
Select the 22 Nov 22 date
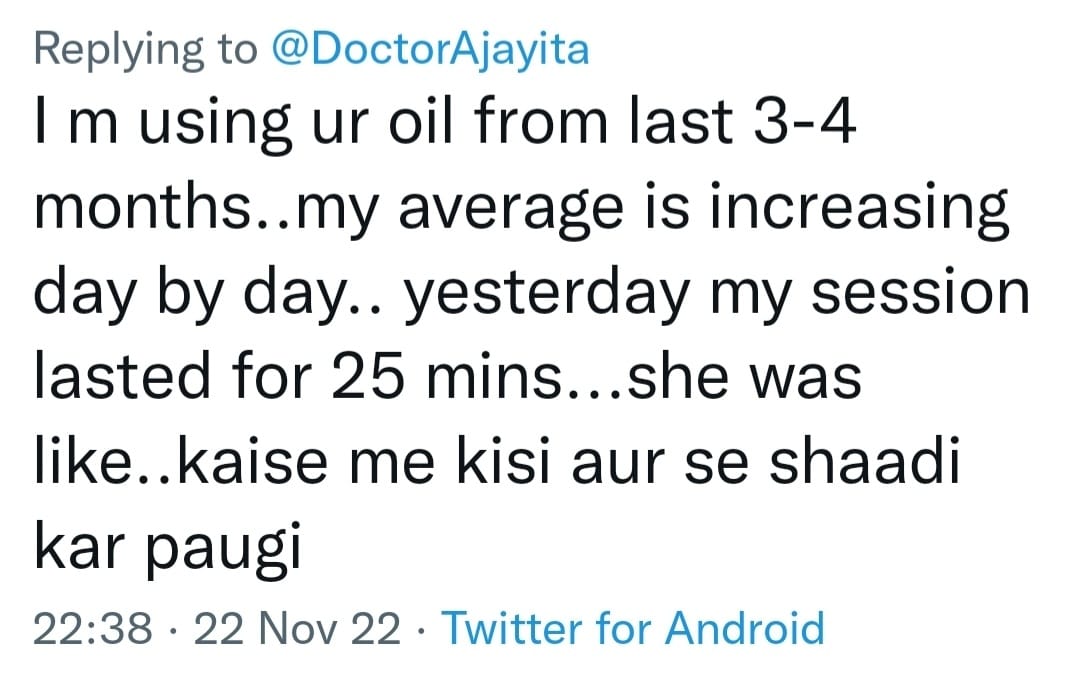pos(297,628)
